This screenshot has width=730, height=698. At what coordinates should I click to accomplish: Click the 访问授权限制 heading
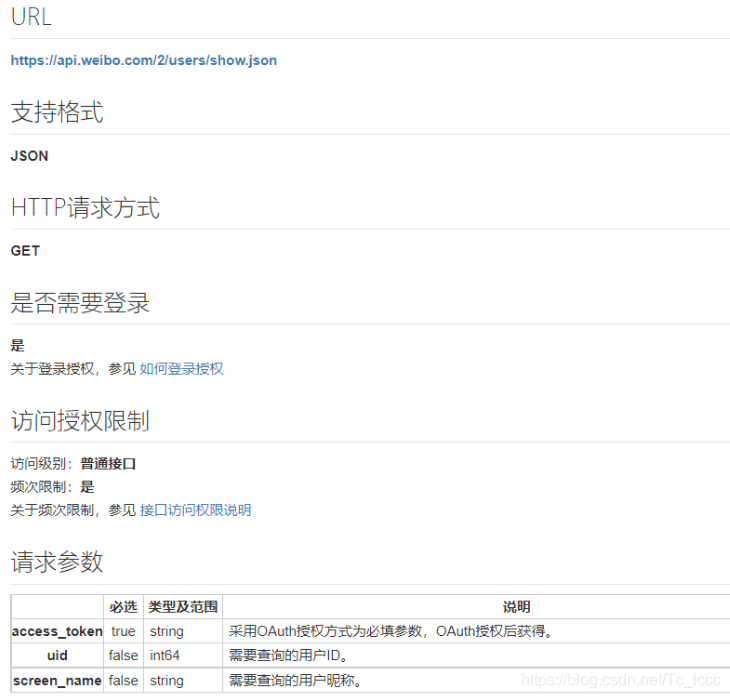coord(80,421)
